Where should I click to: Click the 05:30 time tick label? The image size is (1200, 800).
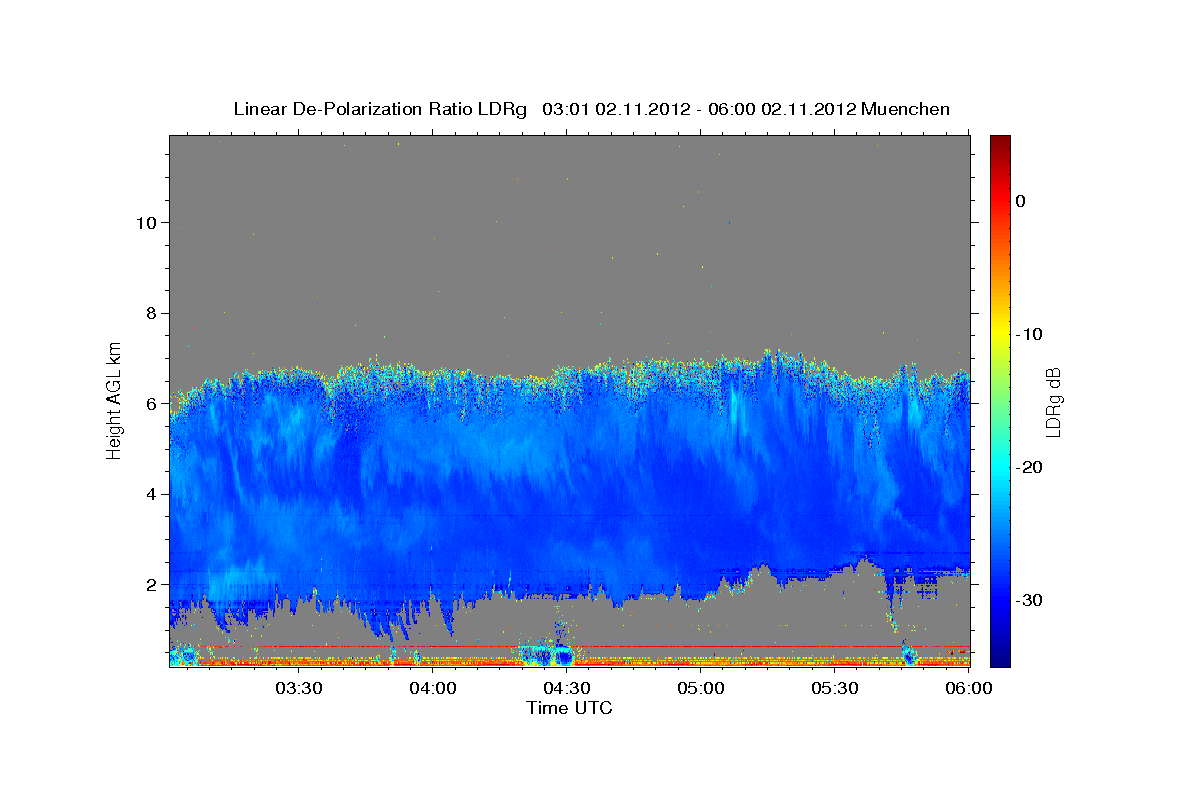[x=835, y=688]
